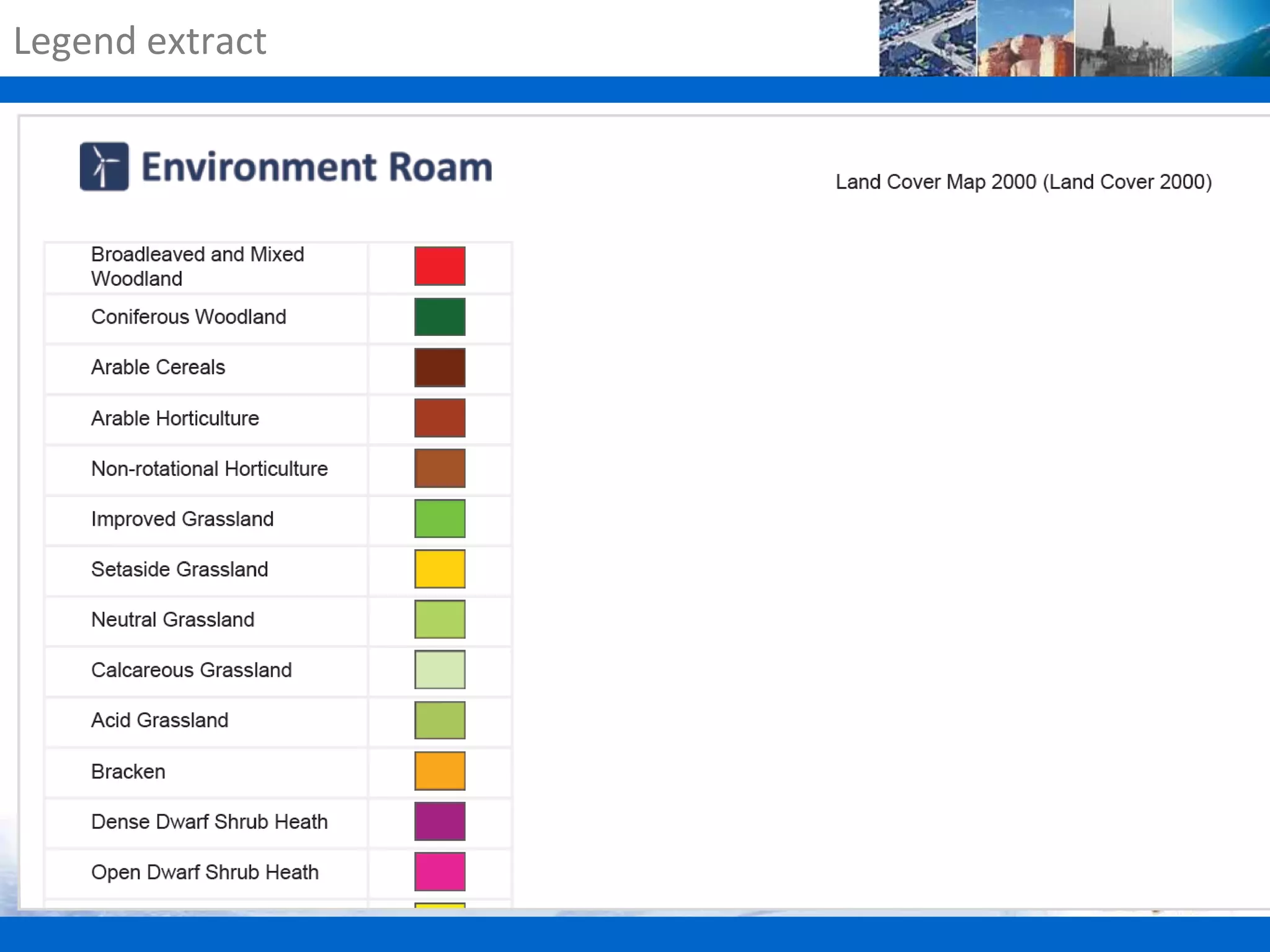Click the Environment Roam title text
Image resolution: width=1270 pixels, height=952 pixels.
pyautogui.click(x=317, y=167)
